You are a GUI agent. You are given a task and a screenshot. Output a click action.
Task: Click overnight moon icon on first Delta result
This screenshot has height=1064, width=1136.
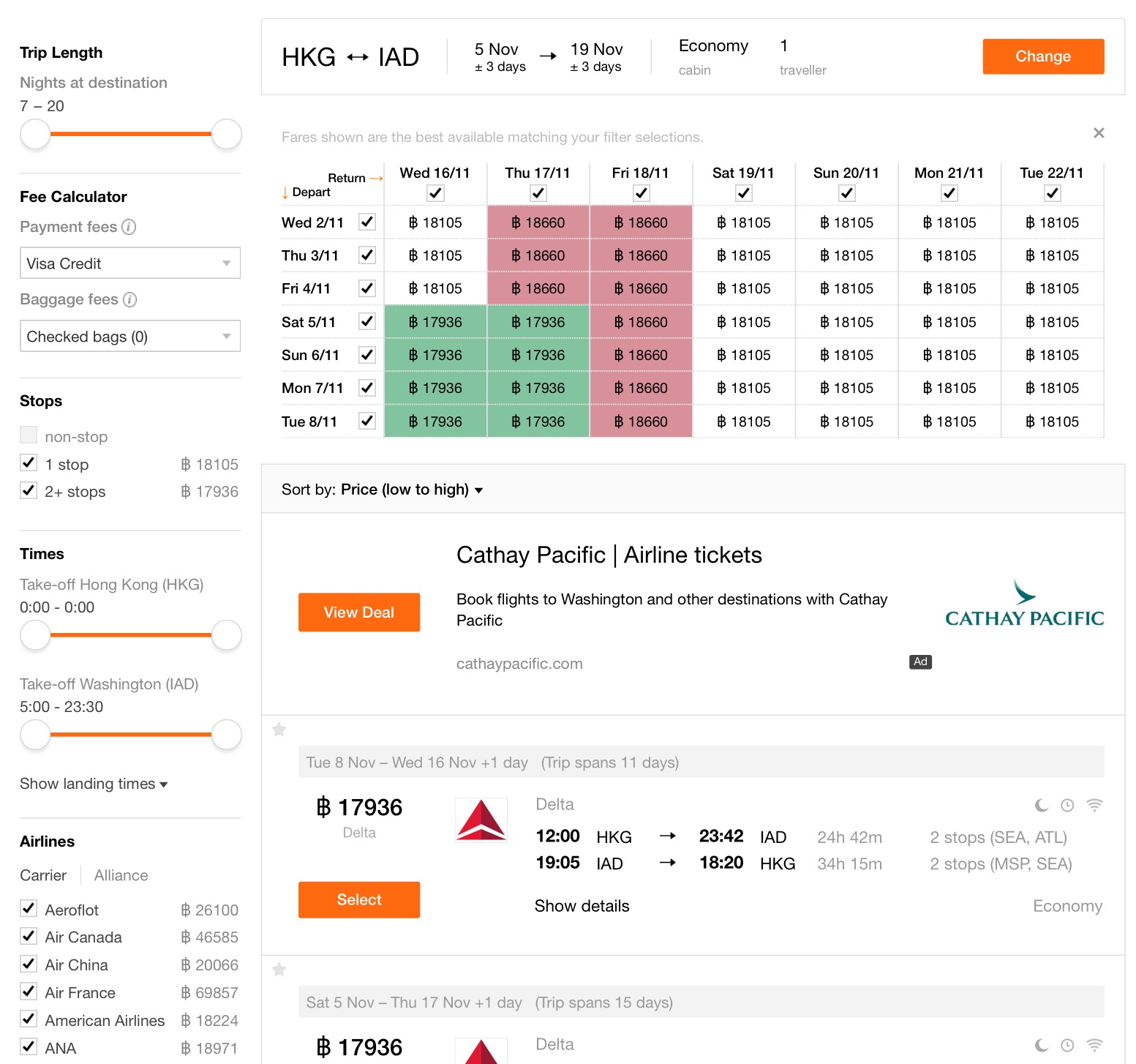pos(1042,806)
